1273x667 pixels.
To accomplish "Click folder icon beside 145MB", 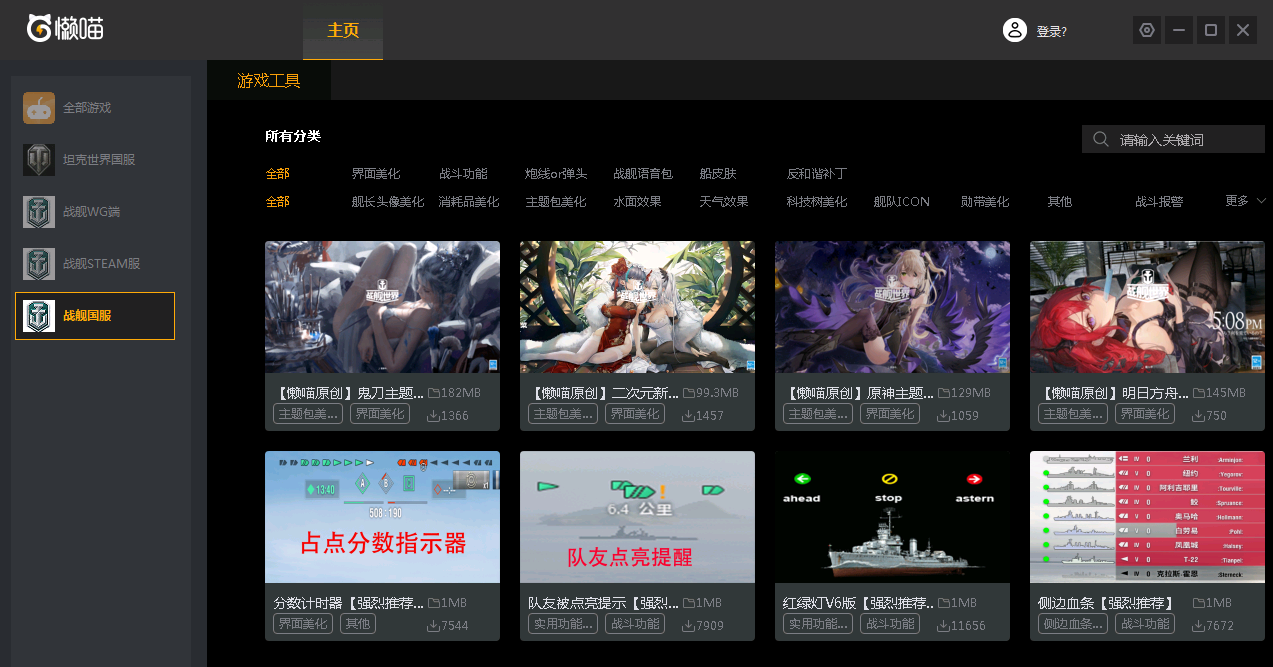I will 1199,393.
